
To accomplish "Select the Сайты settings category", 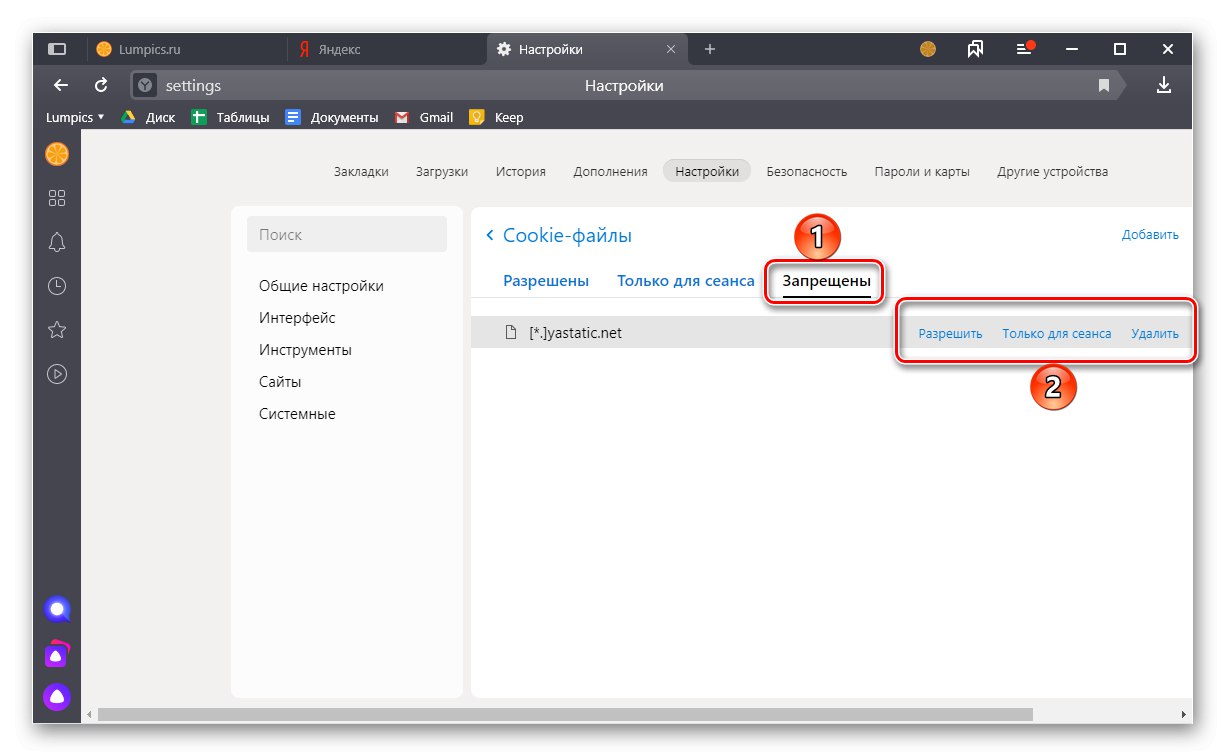I will 281,381.
